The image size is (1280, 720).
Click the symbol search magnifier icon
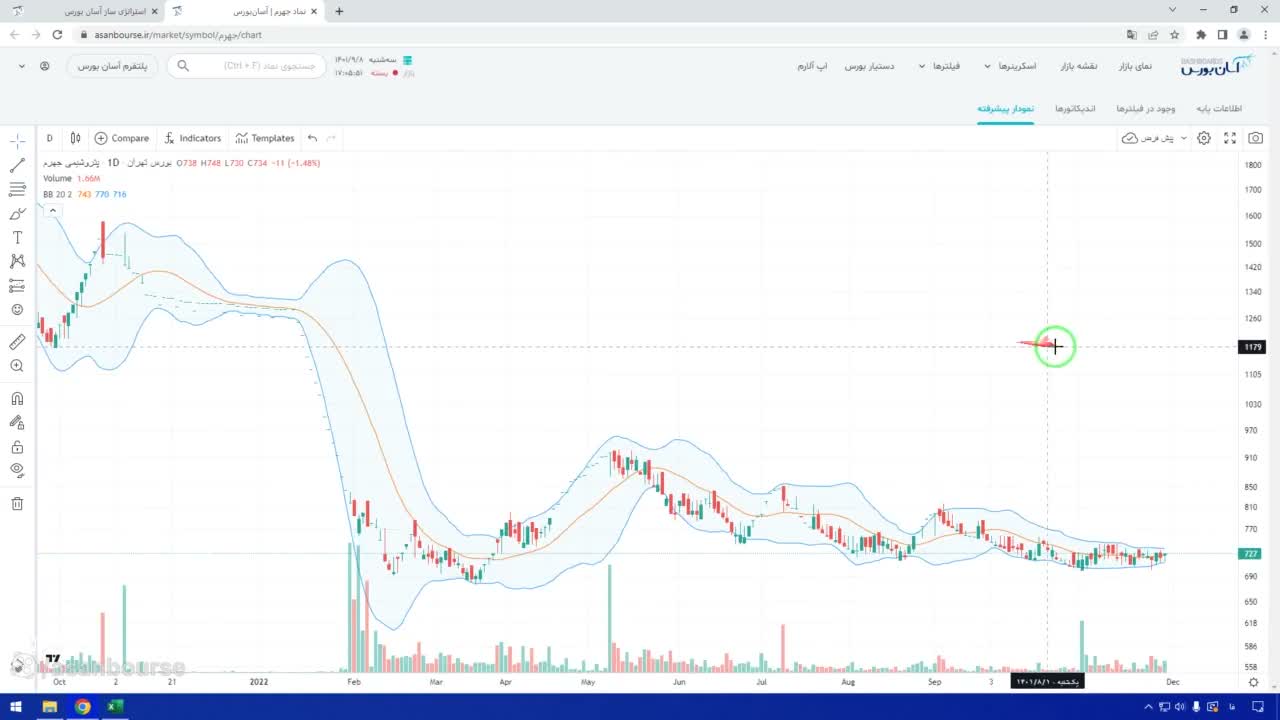[183, 66]
